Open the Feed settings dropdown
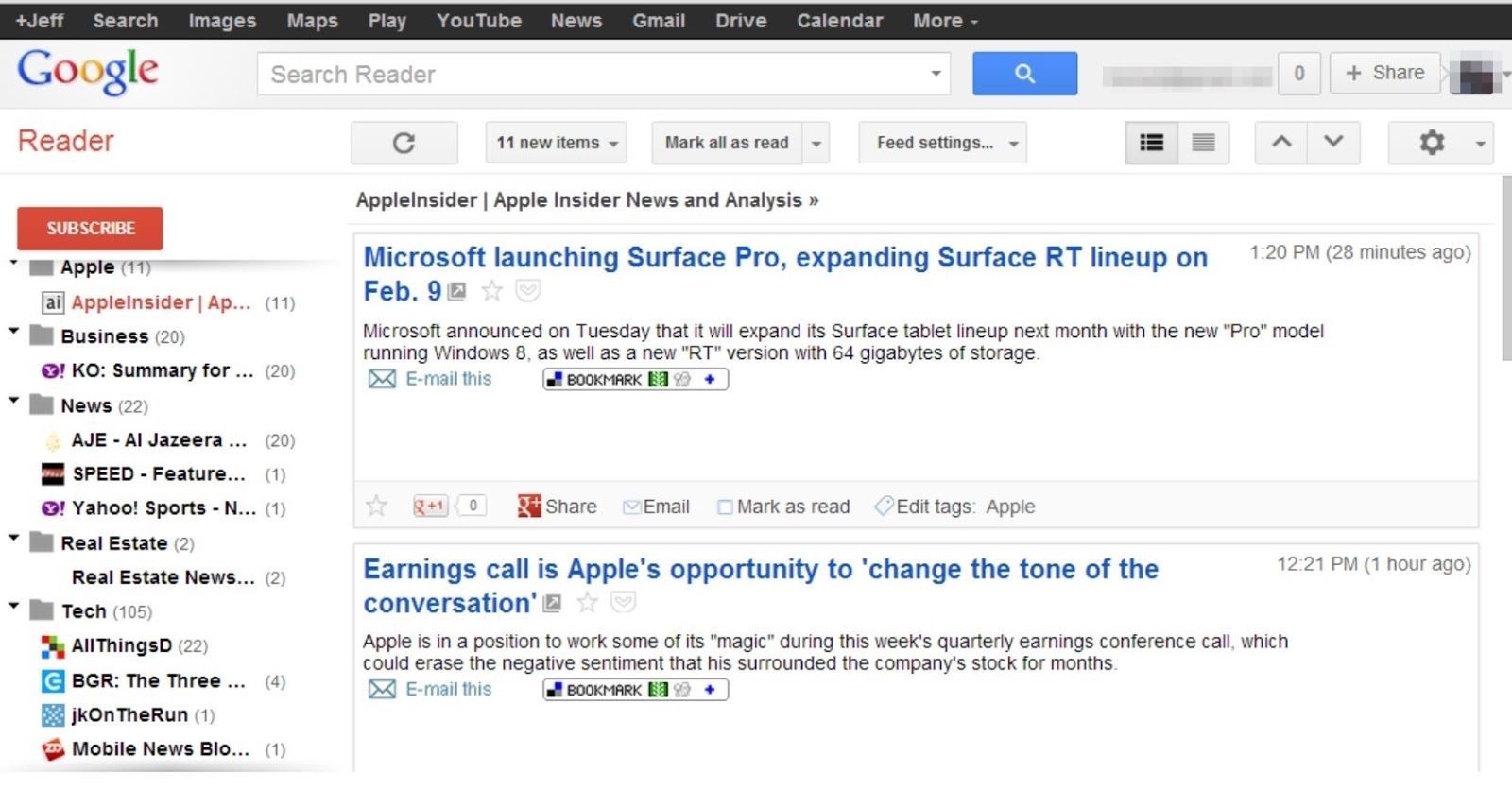The width and height of the screenshot is (1512, 790). point(942,143)
